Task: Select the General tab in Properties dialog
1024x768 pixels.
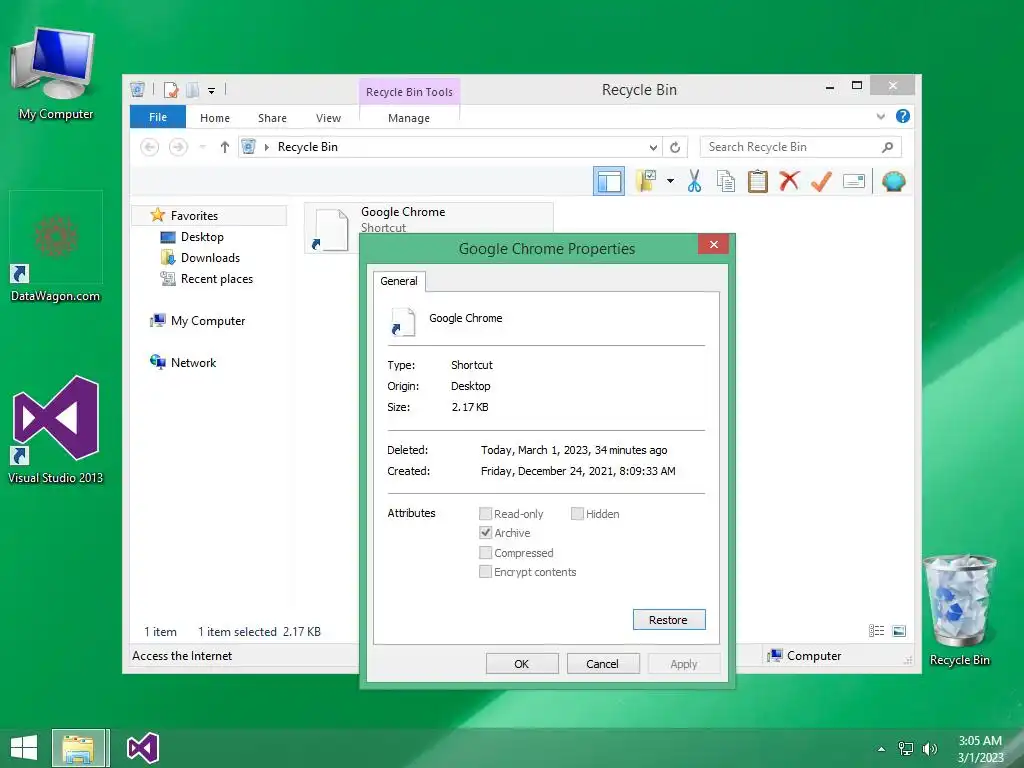Action: (399, 281)
